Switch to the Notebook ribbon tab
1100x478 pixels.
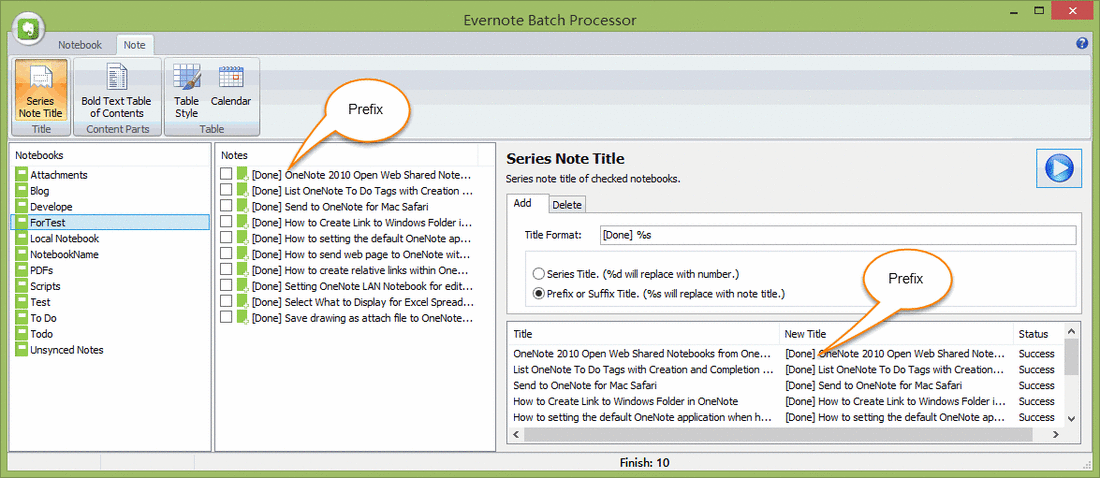[80, 44]
